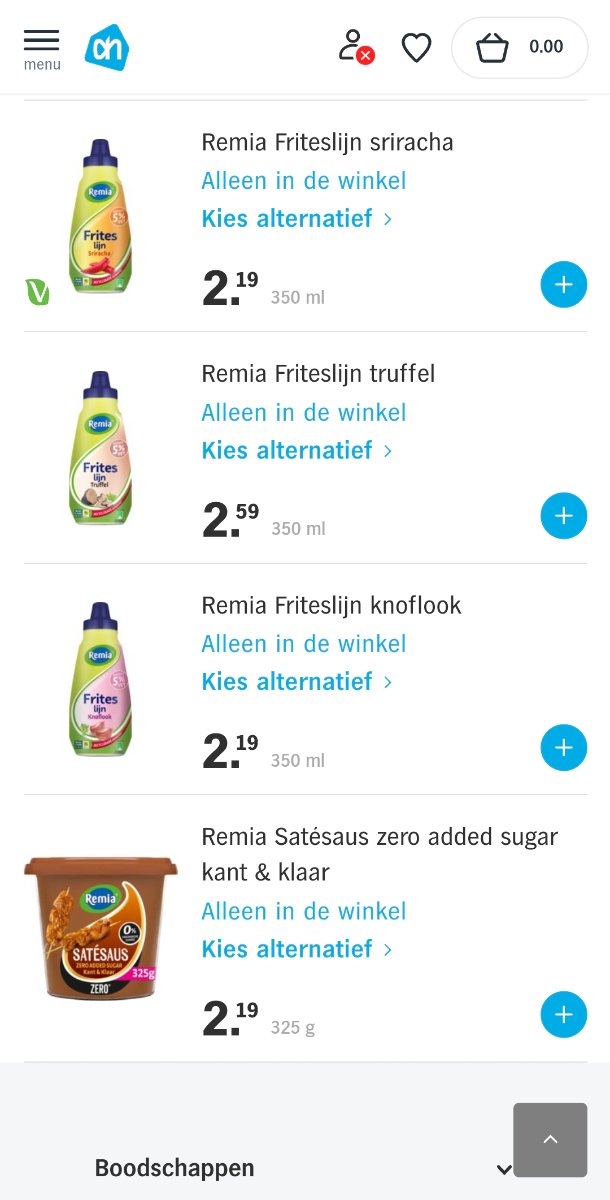610x1200 pixels.
Task: Add Remia Friteslijn truffel to basket
Action: click(563, 516)
